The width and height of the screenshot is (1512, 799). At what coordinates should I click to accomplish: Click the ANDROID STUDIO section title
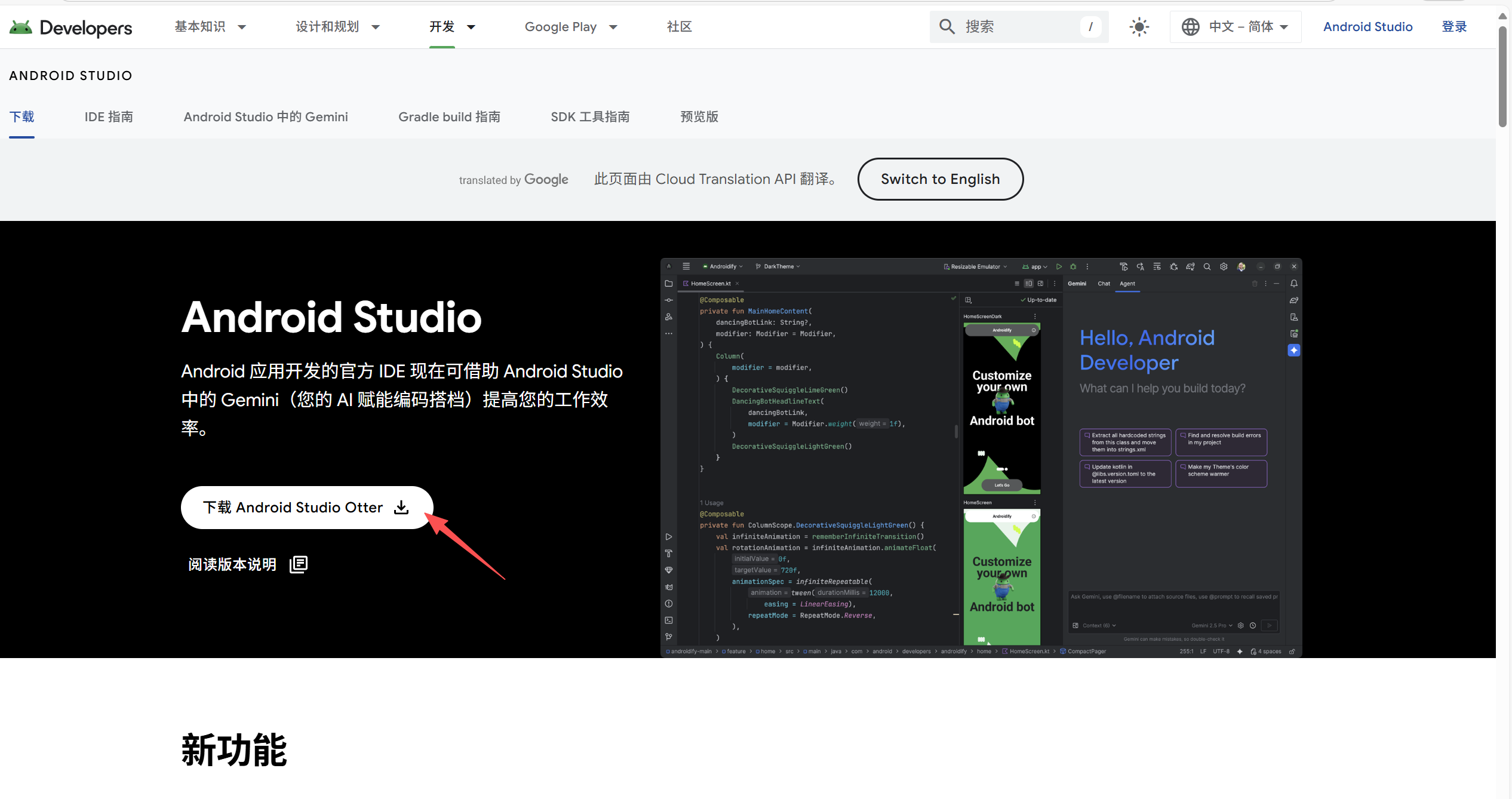pos(70,76)
